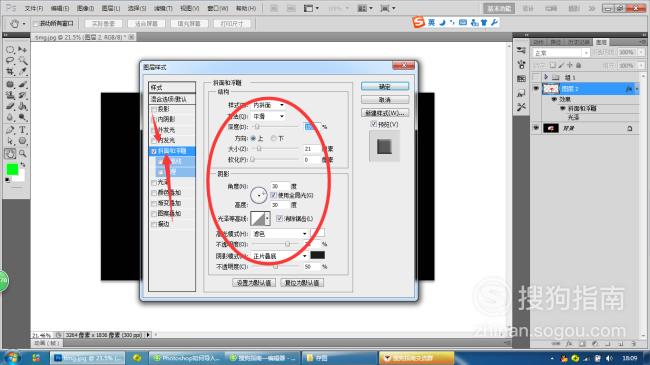Select the Ellipse shape tool

tap(23, 141)
